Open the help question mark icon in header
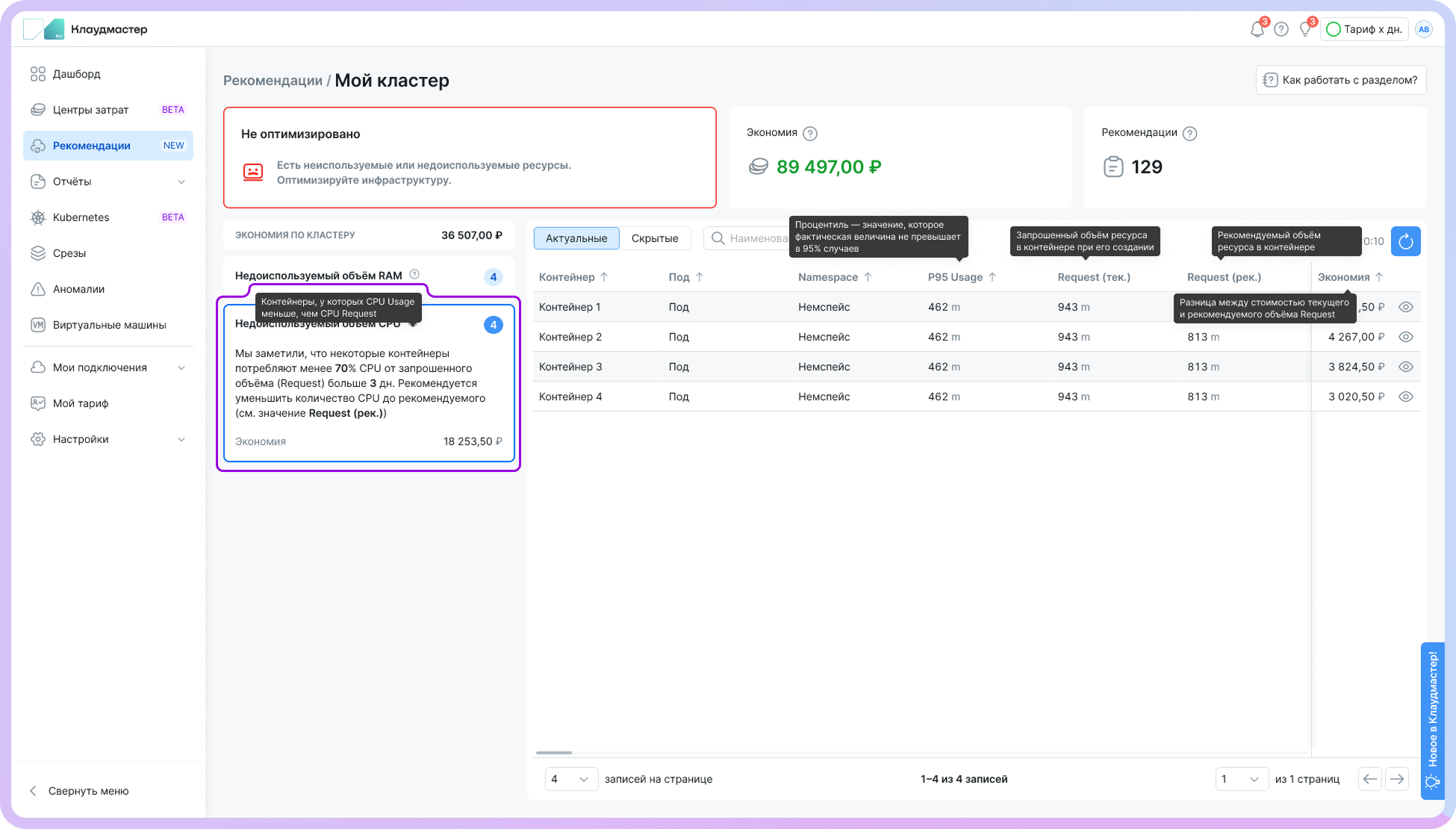 point(1281,30)
